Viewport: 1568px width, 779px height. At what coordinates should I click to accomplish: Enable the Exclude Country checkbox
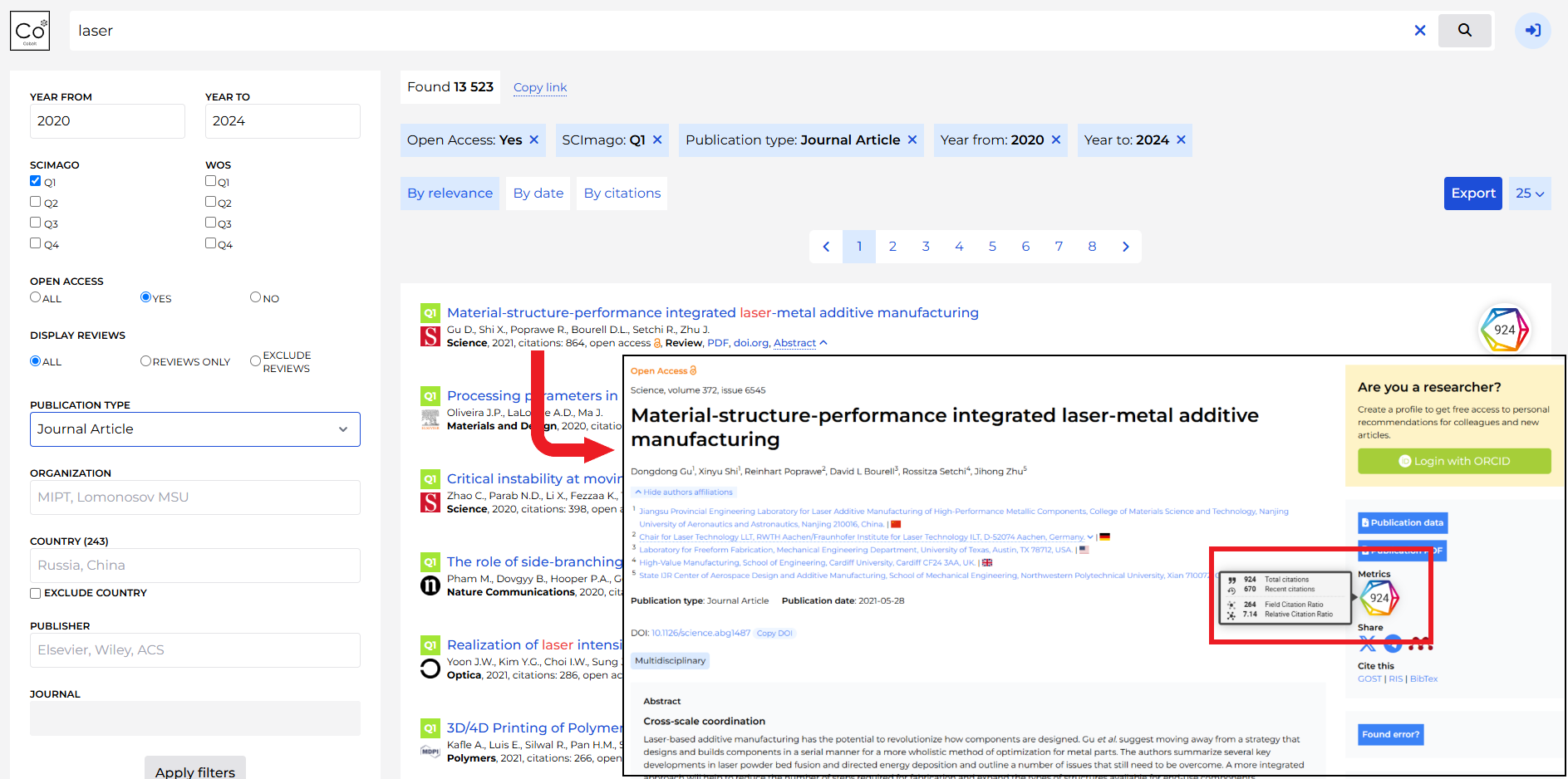tap(36, 593)
